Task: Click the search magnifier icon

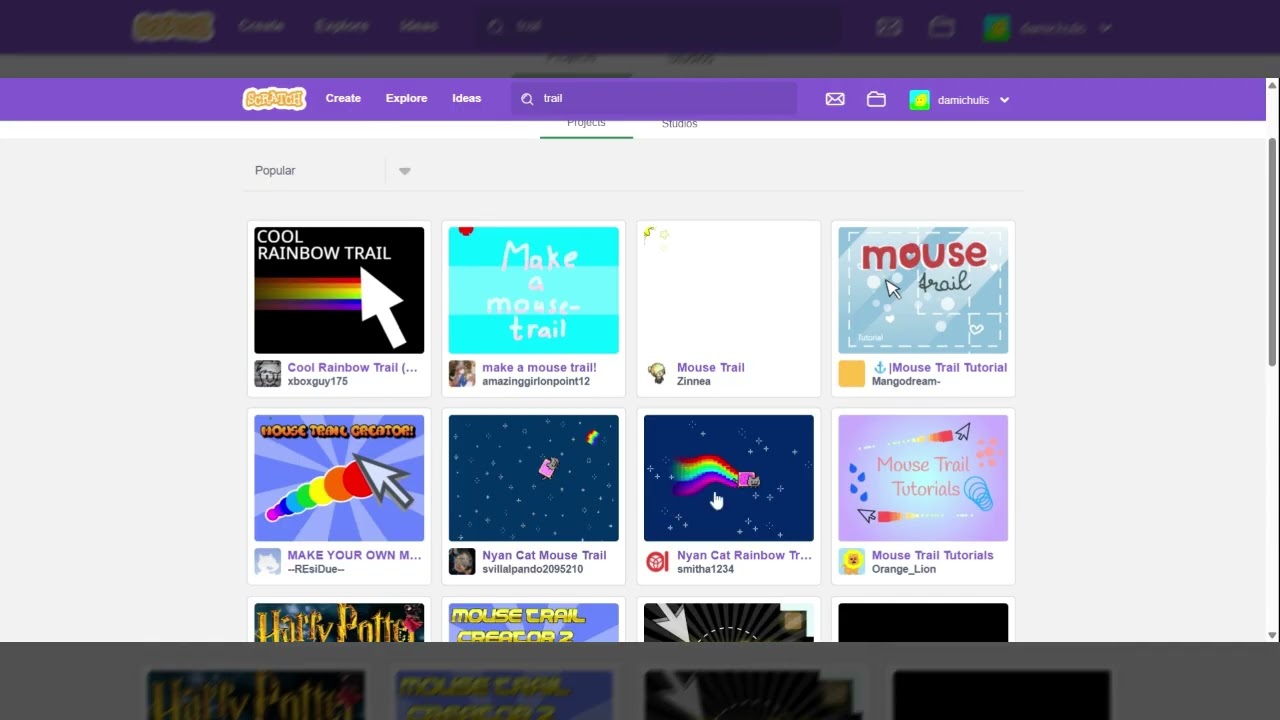Action: [527, 99]
